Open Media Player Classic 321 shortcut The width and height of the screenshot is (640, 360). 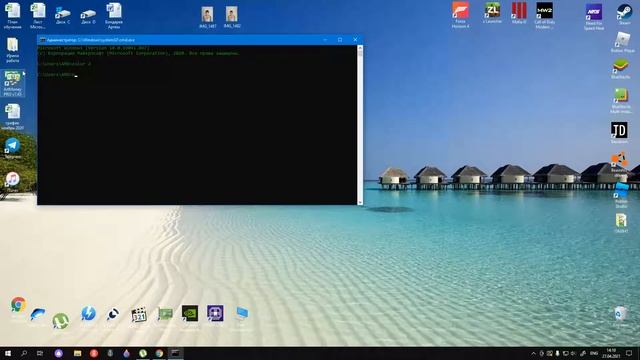(x=139, y=315)
